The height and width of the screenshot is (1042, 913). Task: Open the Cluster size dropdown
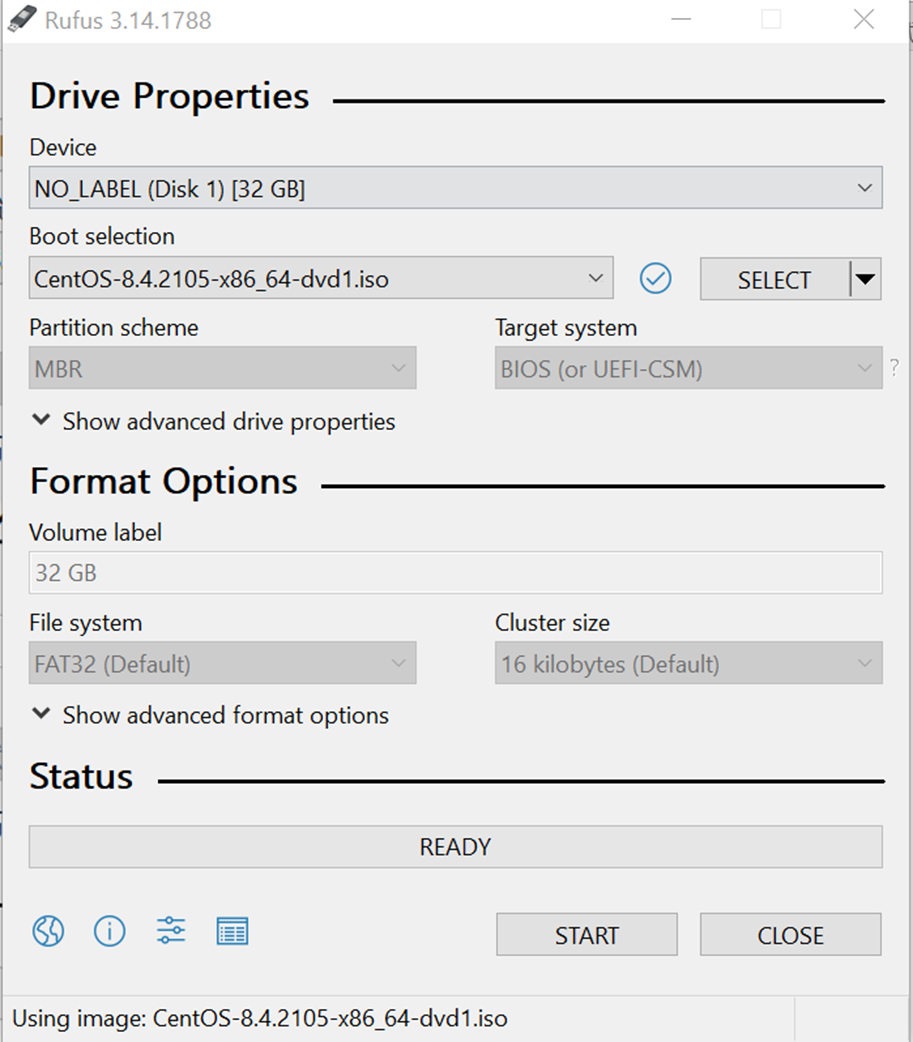(688, 663)
